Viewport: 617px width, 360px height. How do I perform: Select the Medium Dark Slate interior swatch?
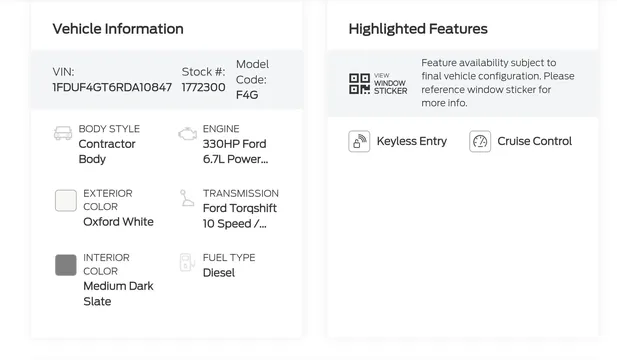[x=66, y=265]
